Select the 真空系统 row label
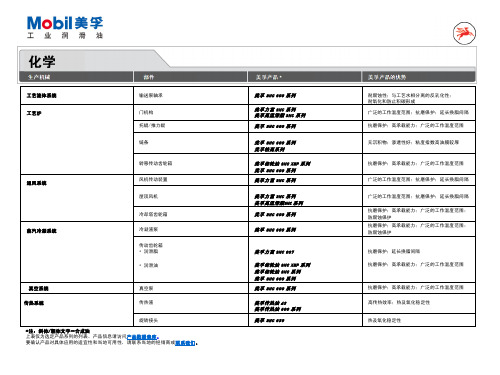Screen dimensions: 500x375 pos(39,289)
